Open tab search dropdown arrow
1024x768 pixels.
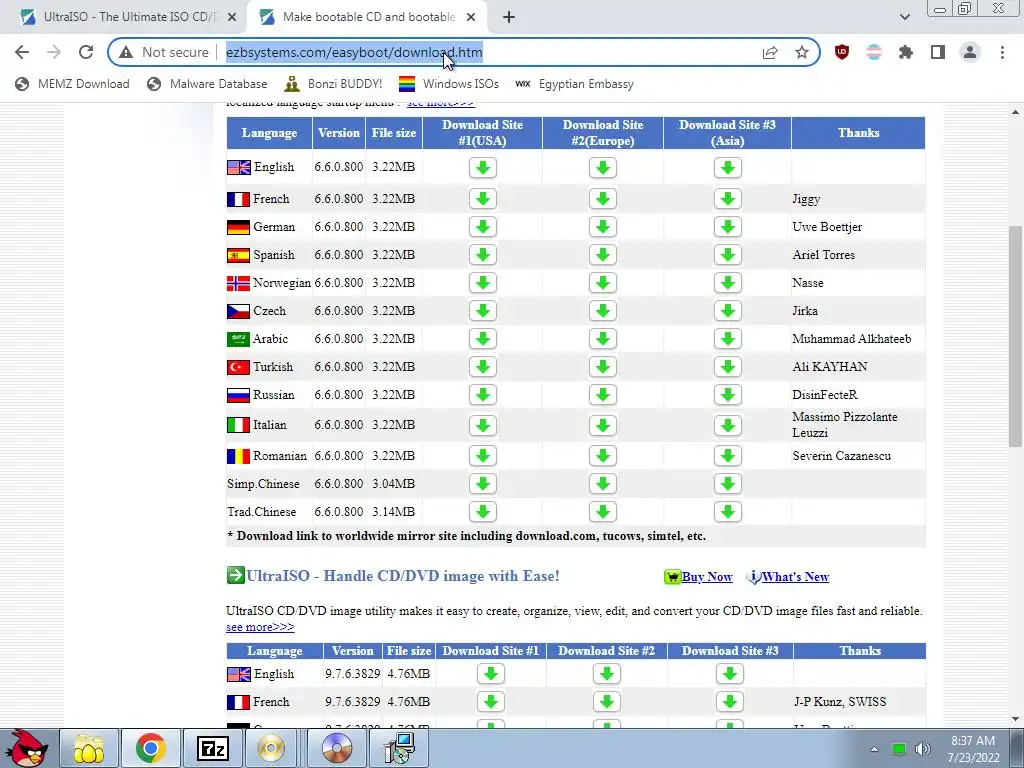pyautogui.click(x=904, y=17)
